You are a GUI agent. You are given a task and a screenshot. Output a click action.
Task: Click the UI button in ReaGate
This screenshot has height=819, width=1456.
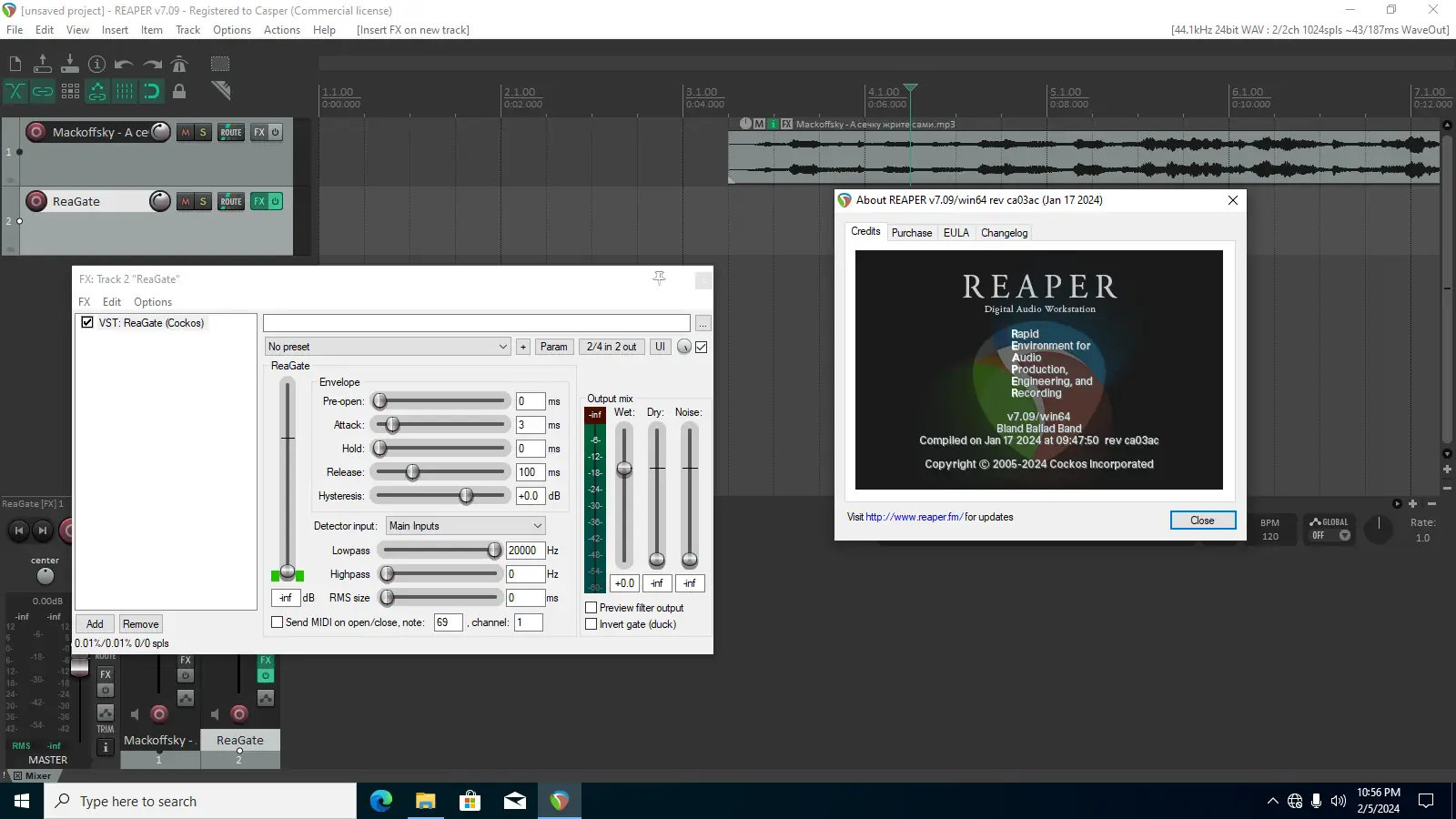click(x=660, y=347)
